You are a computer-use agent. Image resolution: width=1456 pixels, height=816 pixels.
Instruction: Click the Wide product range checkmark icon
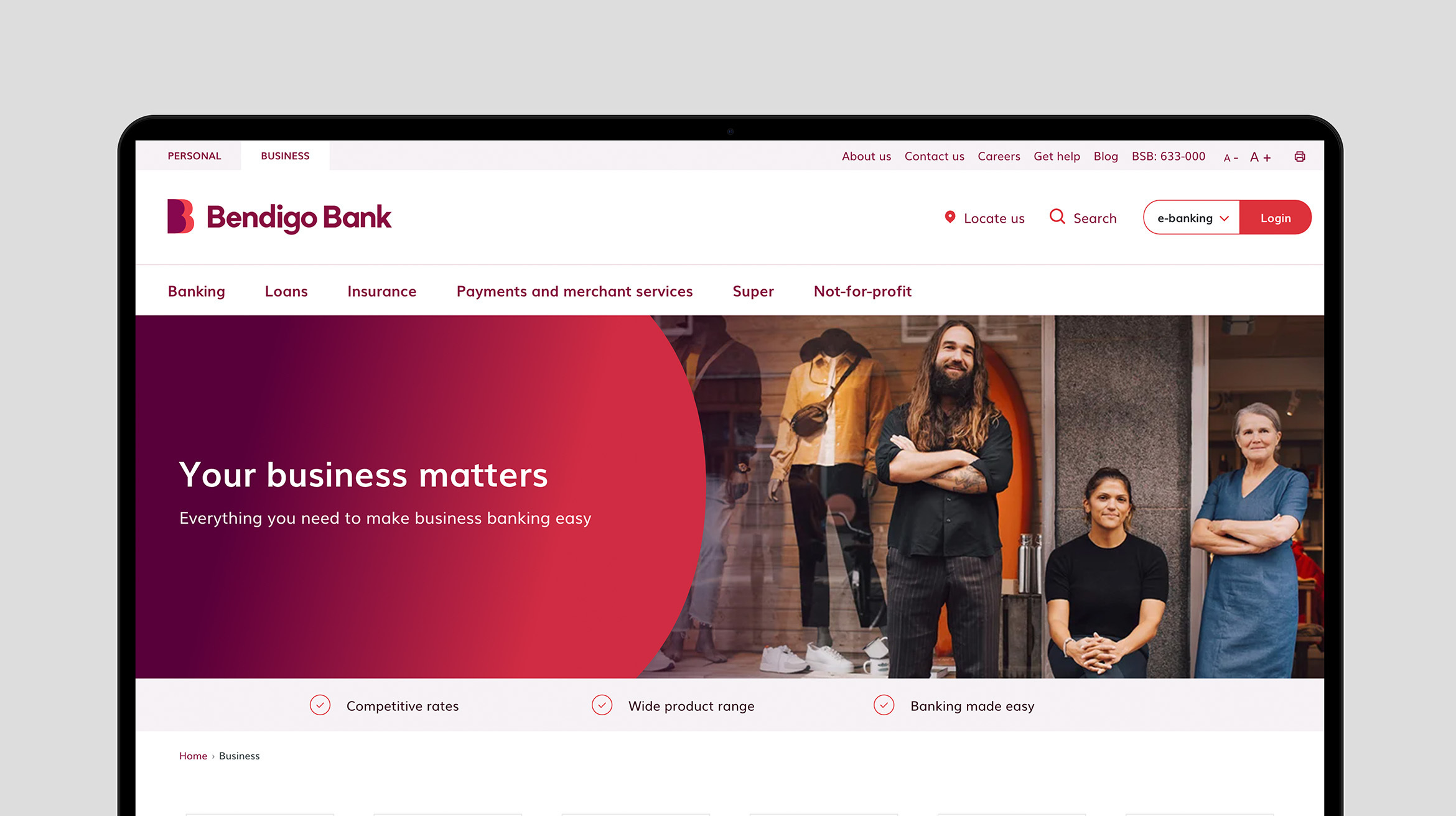[602, 705]
